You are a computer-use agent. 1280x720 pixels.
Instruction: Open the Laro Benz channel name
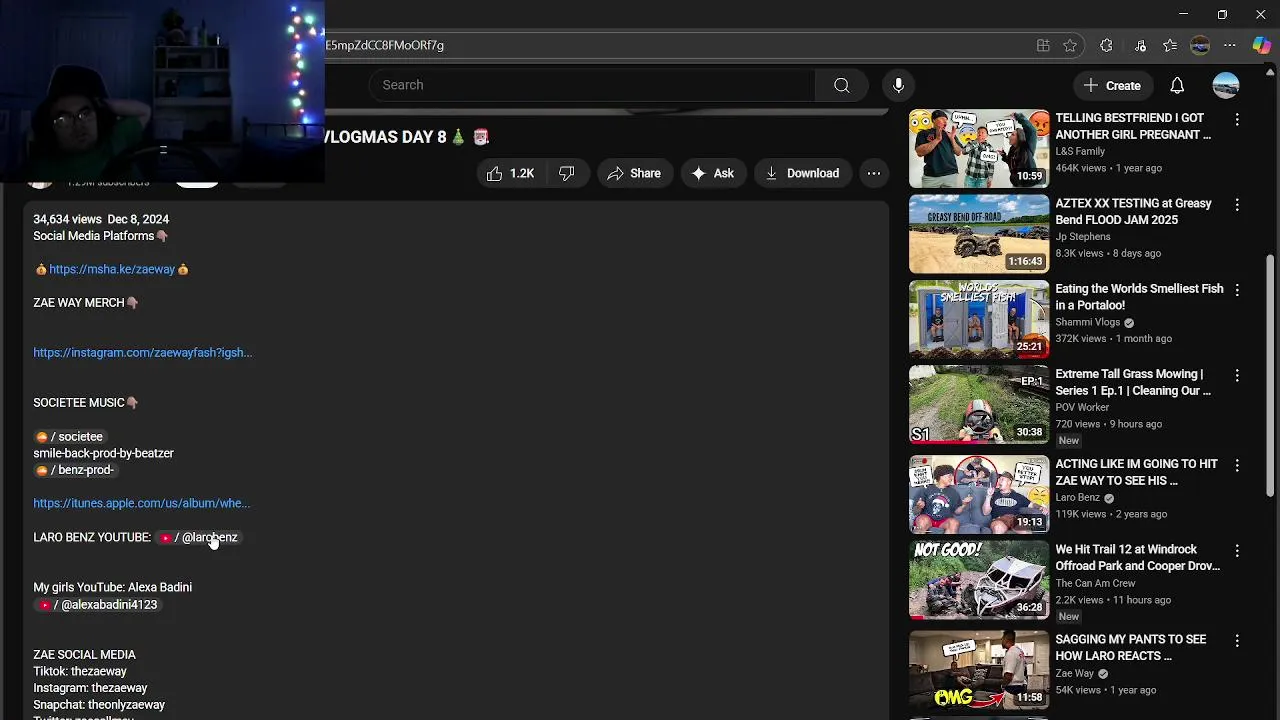pyautogui.click(x=1077, y=497)
